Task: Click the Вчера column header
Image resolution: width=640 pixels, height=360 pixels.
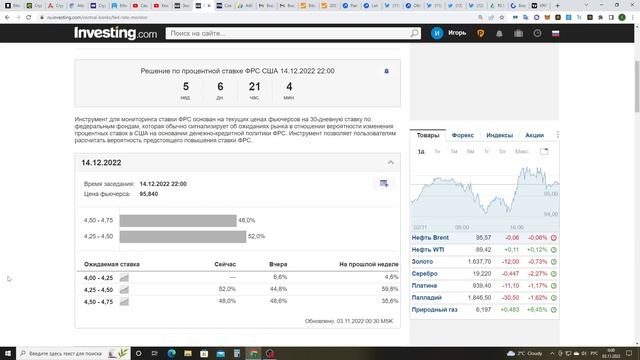Action: tap(278, 264)
